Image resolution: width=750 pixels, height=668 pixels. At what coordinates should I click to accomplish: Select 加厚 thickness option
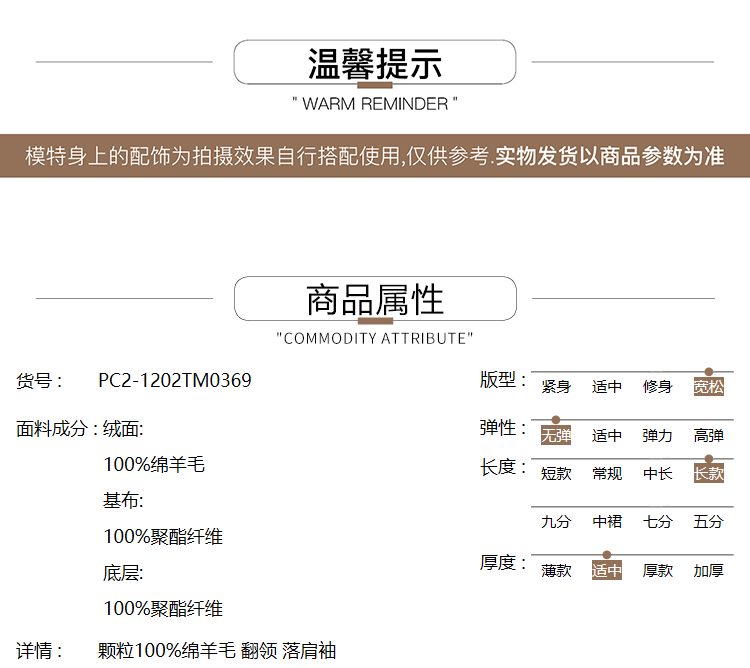point(708,571)
